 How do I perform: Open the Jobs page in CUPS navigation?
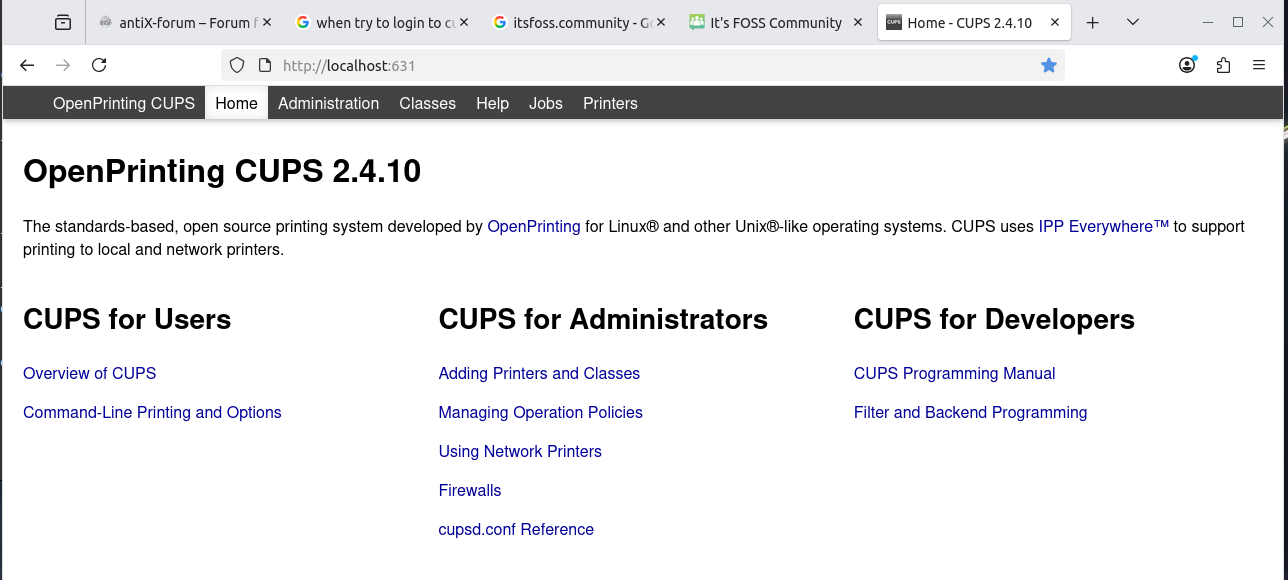pos(545,103)
